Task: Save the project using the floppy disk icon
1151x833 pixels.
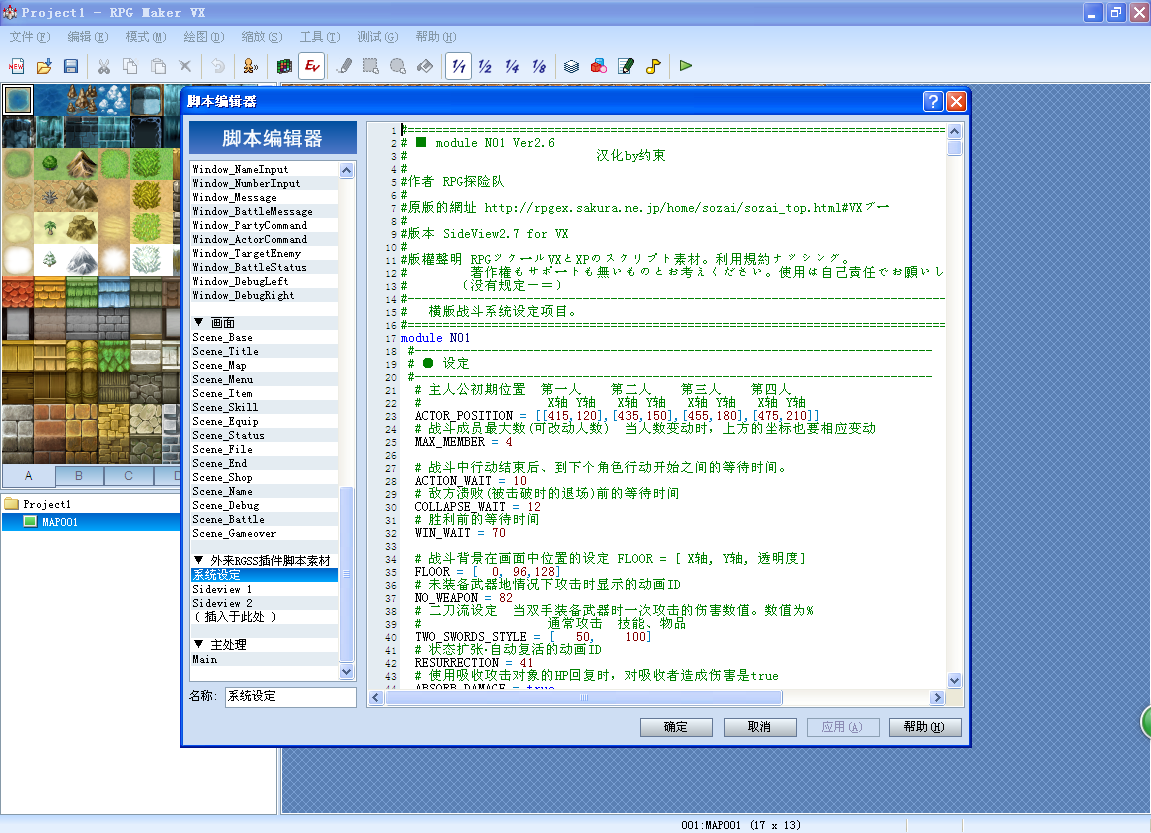Action: coord(71,66)
